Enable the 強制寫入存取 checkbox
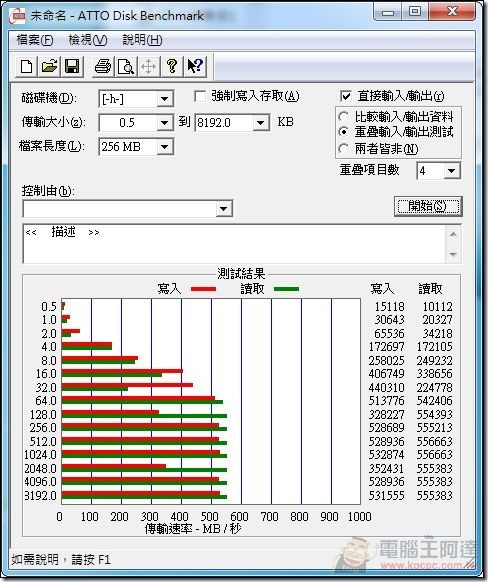 200,97
